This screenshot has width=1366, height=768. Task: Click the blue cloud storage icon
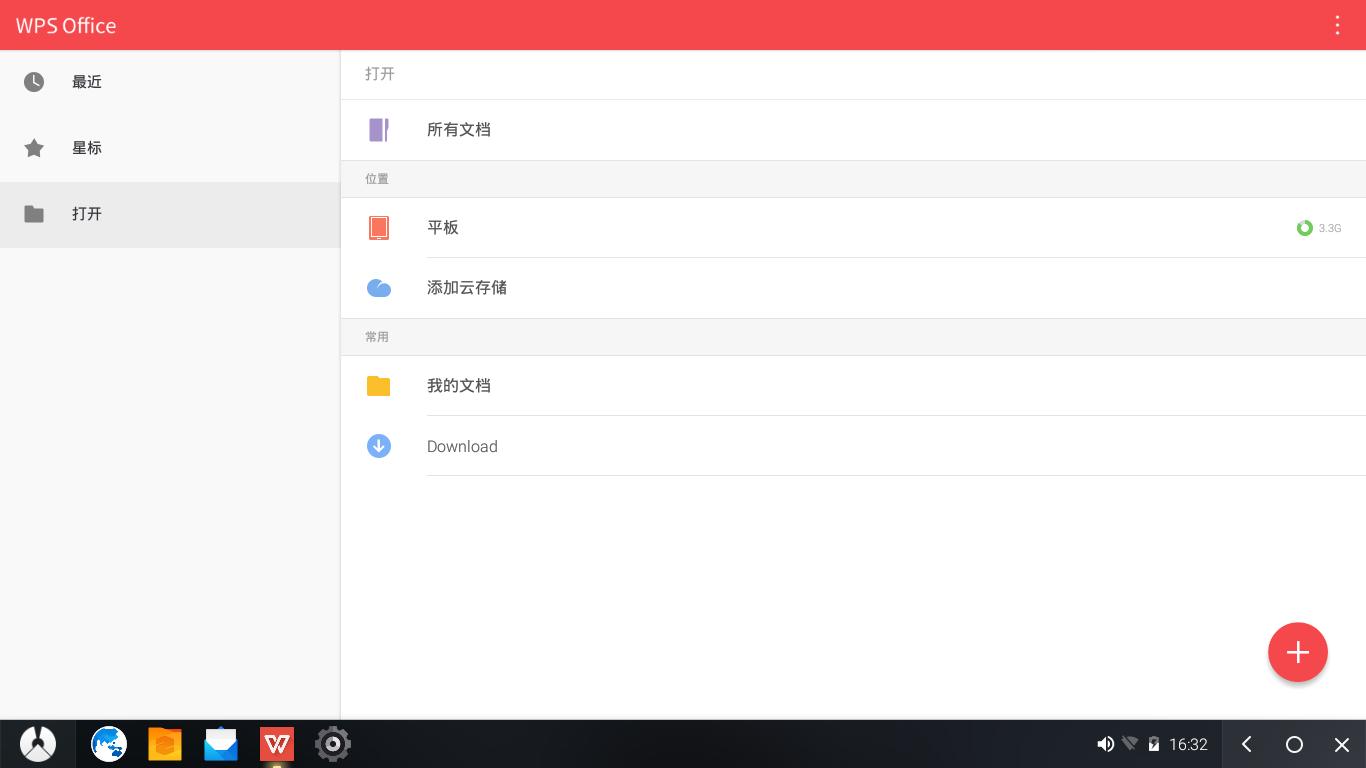tap(379, 288)
